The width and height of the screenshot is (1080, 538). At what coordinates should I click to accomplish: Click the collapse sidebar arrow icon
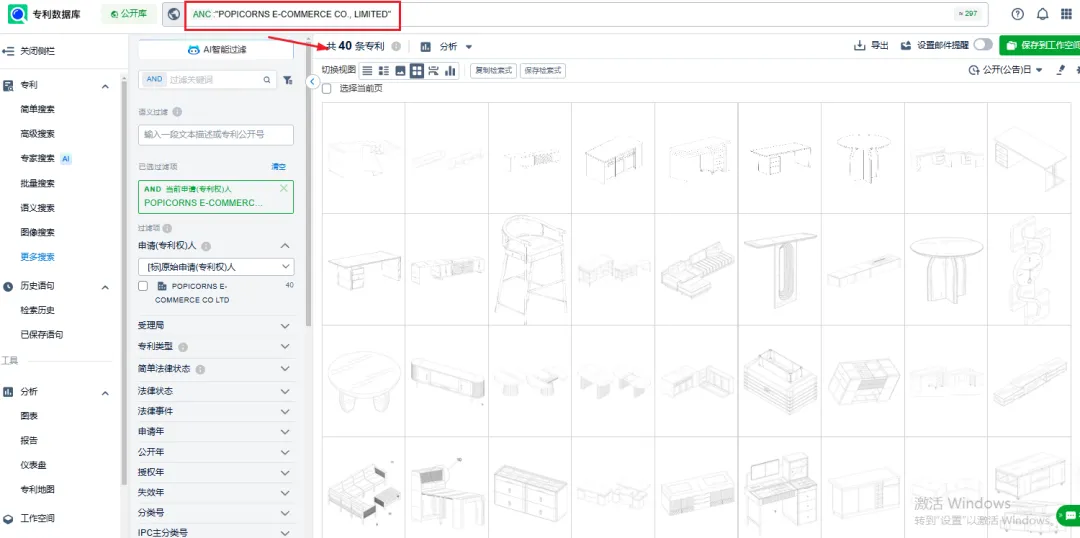tap(9, 52)
